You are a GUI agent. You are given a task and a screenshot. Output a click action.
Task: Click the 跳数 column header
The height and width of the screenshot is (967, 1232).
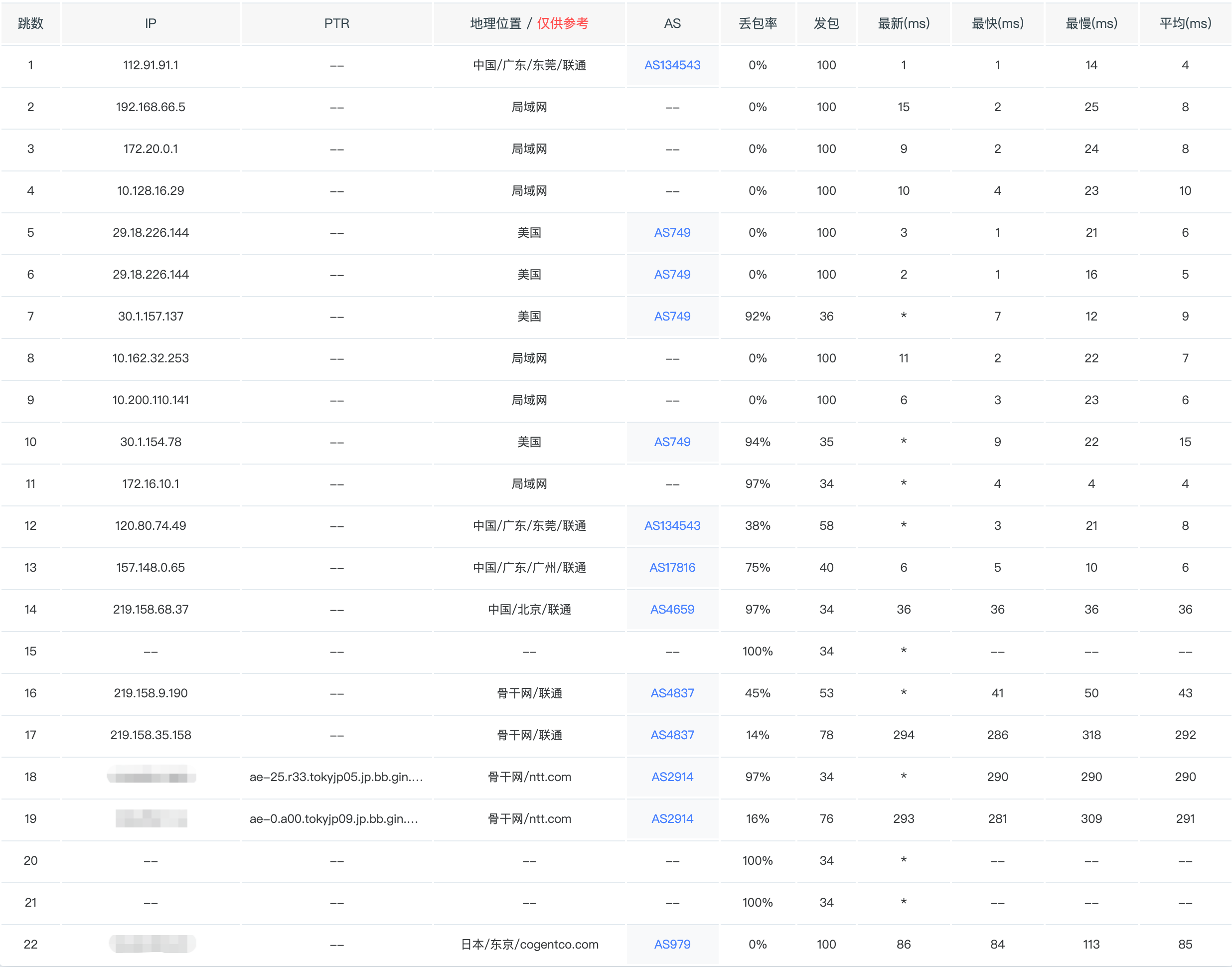point(30,23)
